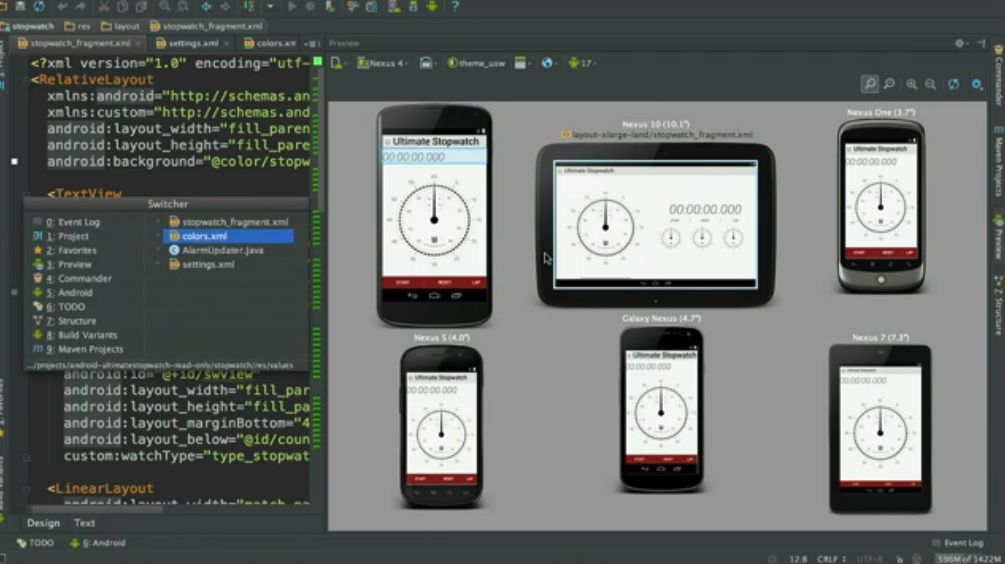The image size is (1005, 564).
Task: Click the zoom in preview icon
Action: 911,84
